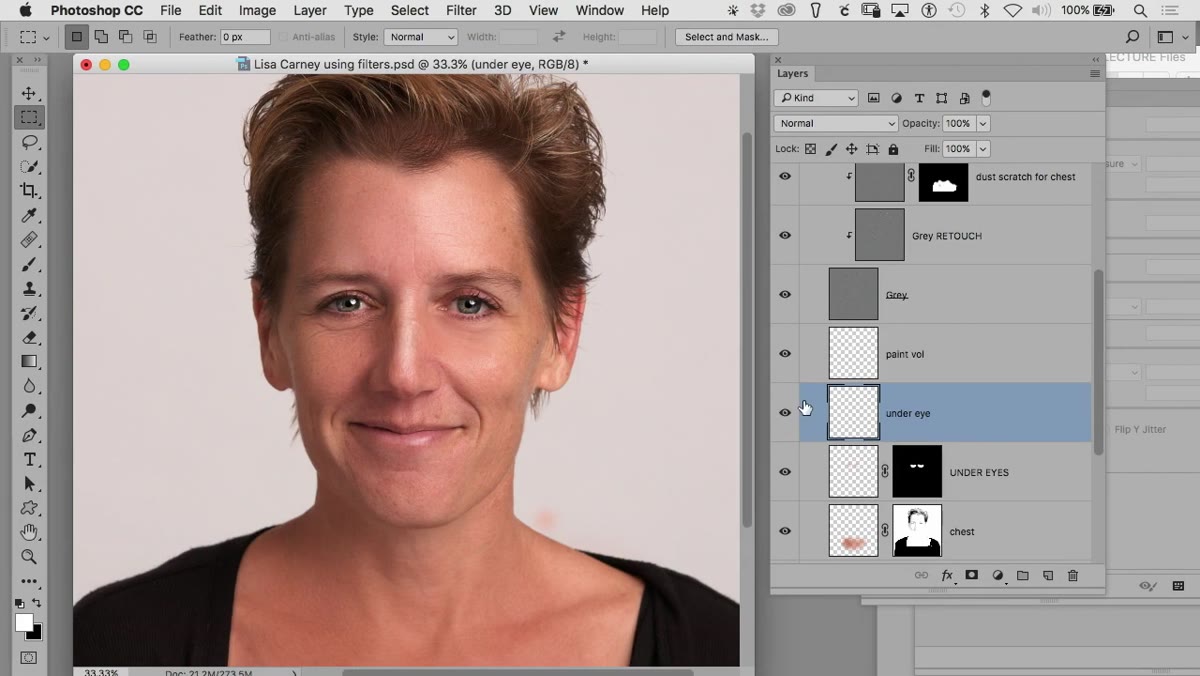Create a new group folder icon
The image size is (1200, 676).
point(1022,576)
